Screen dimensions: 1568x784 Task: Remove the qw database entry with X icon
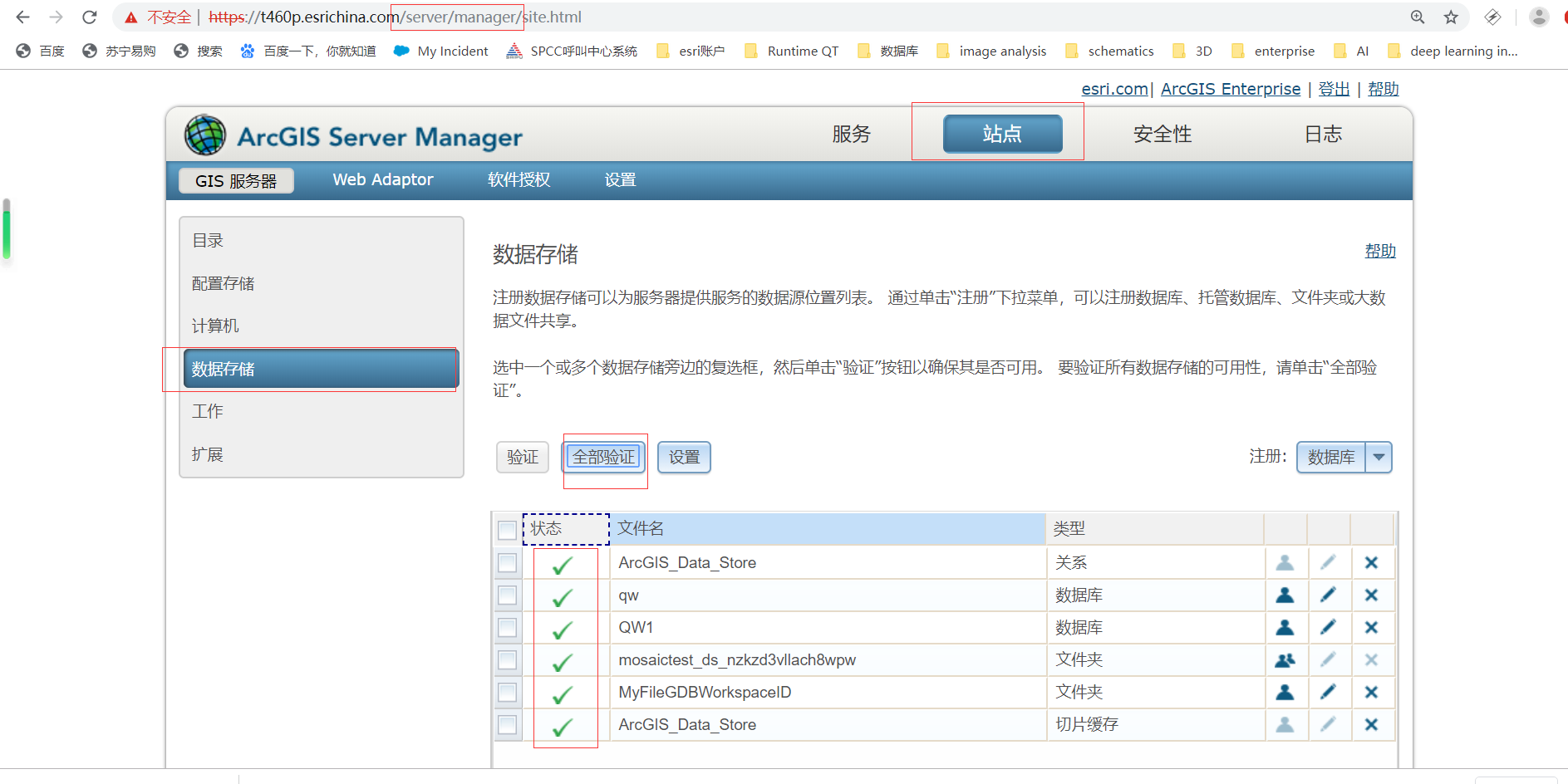tap(1372, 595)
